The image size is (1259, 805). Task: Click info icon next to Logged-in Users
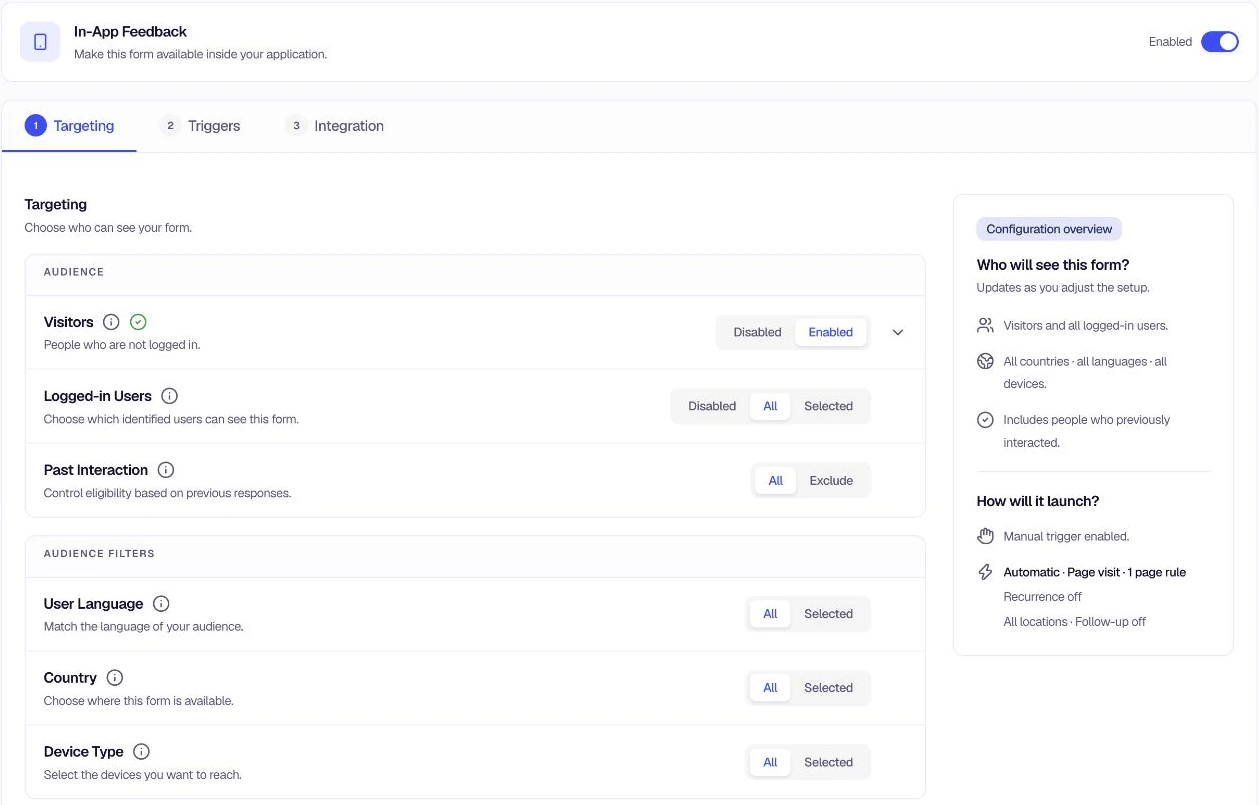169,396
